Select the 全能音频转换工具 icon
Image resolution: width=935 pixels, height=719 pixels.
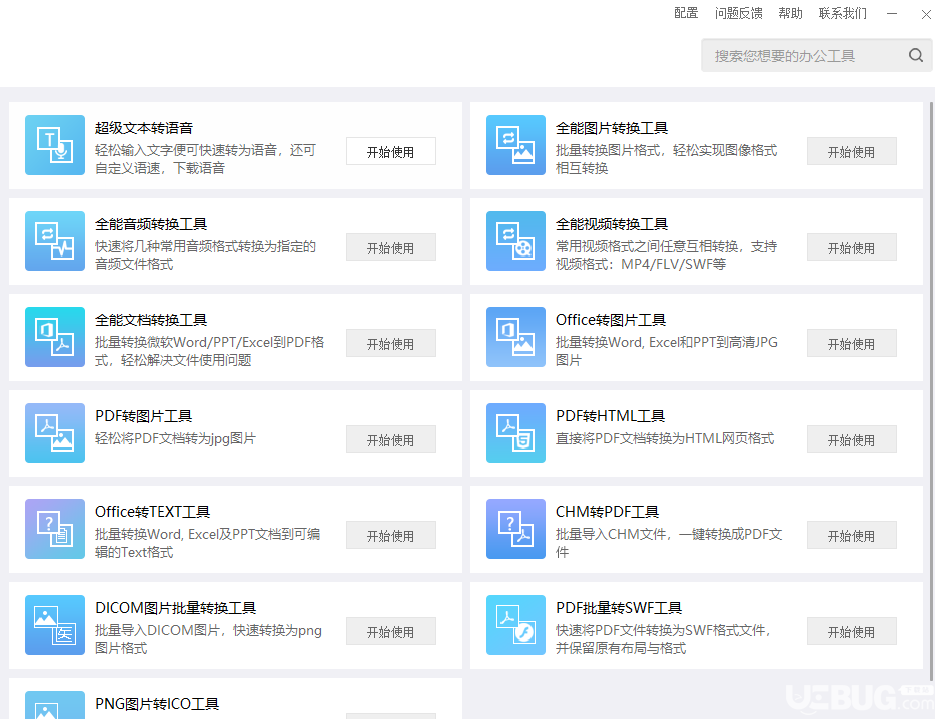[x=55, y=241]
